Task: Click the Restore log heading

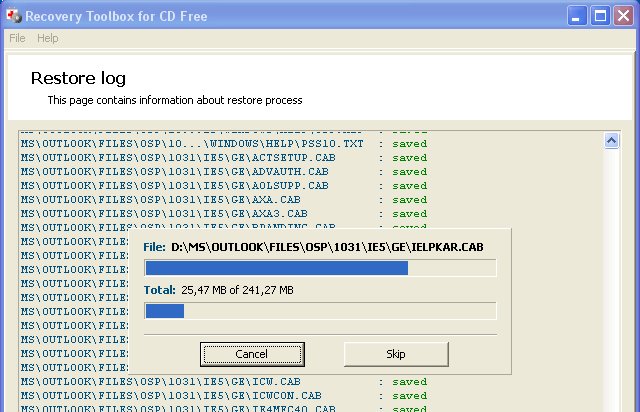Action: [x=78, y=78]
